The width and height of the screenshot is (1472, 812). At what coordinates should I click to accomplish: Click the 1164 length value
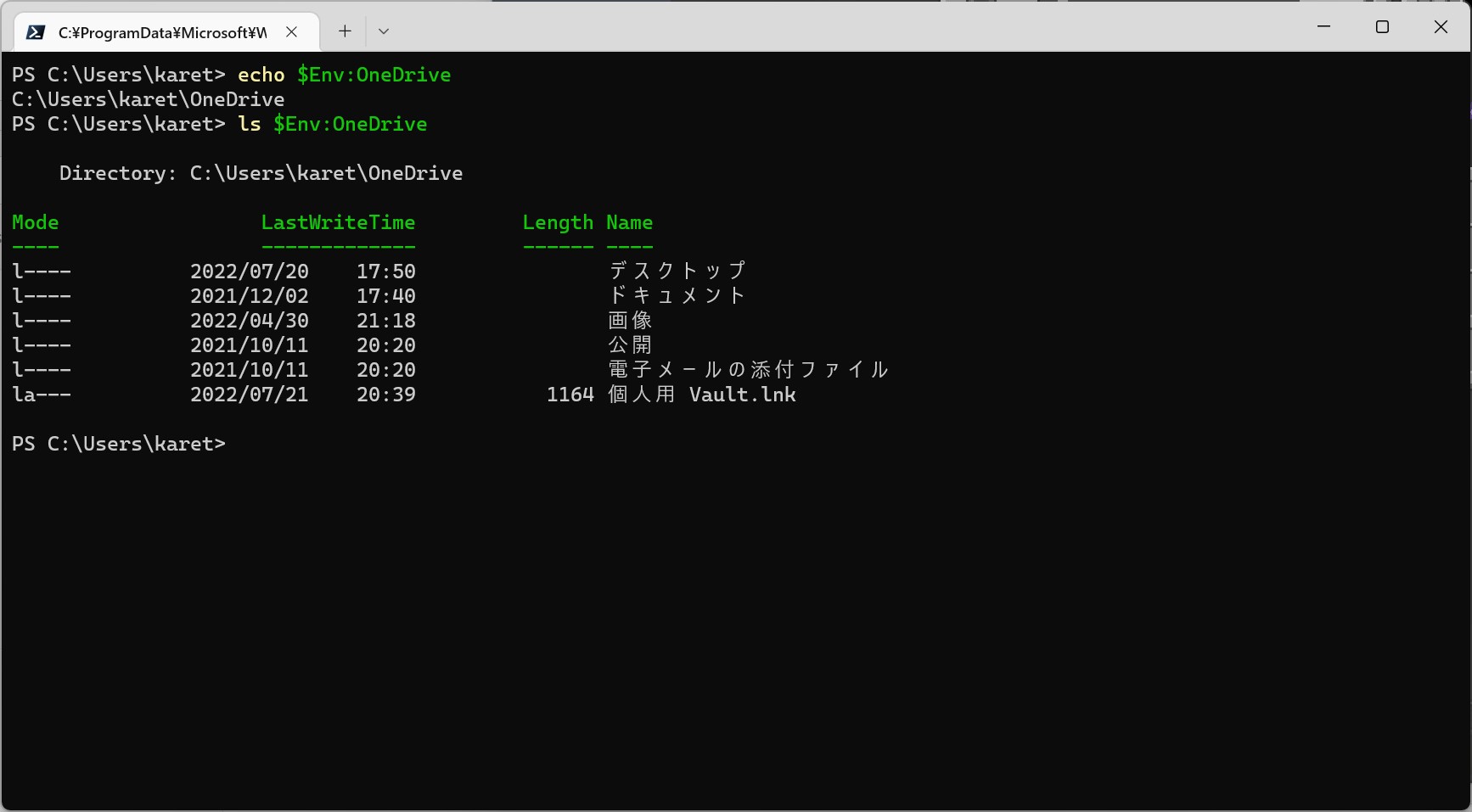(x=570, y=395)
